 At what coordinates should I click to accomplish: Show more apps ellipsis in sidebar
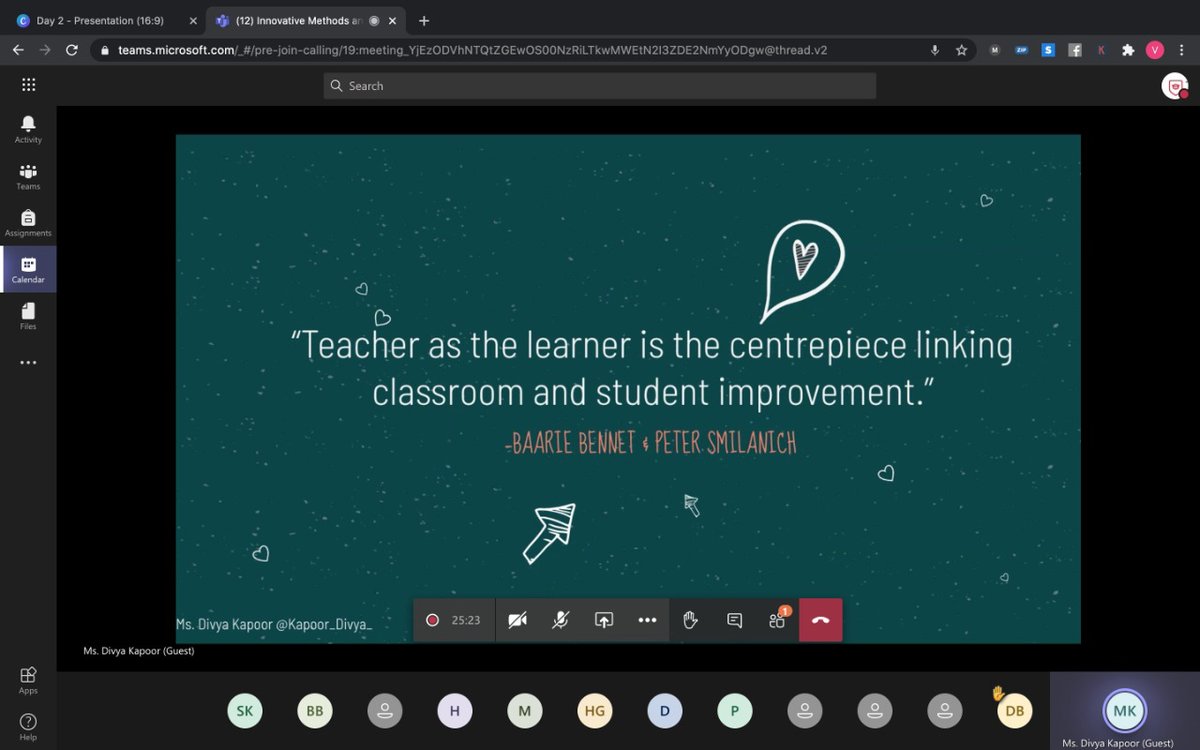[28, 362]
